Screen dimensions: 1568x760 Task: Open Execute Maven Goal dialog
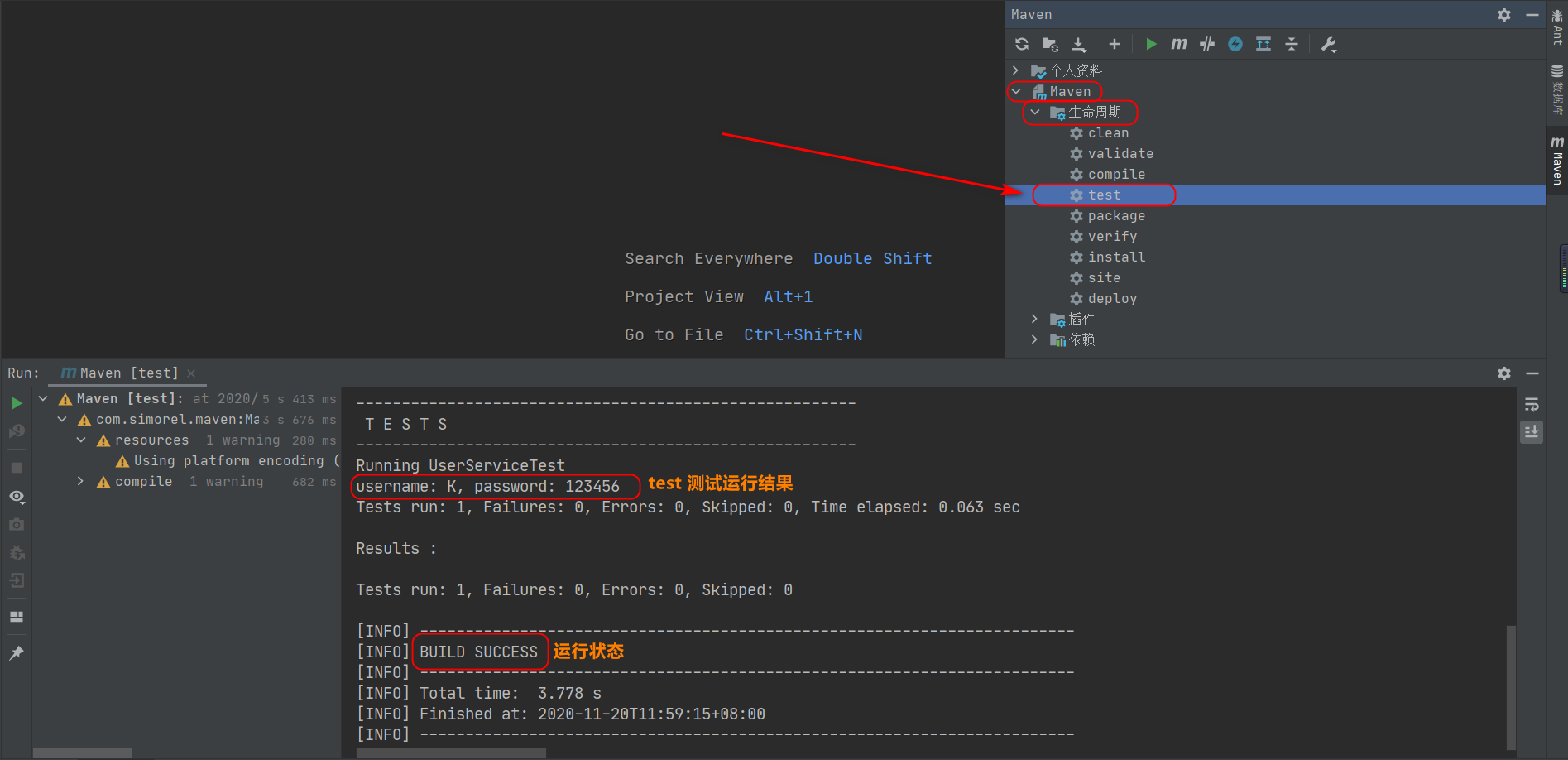click(1179, 44)
